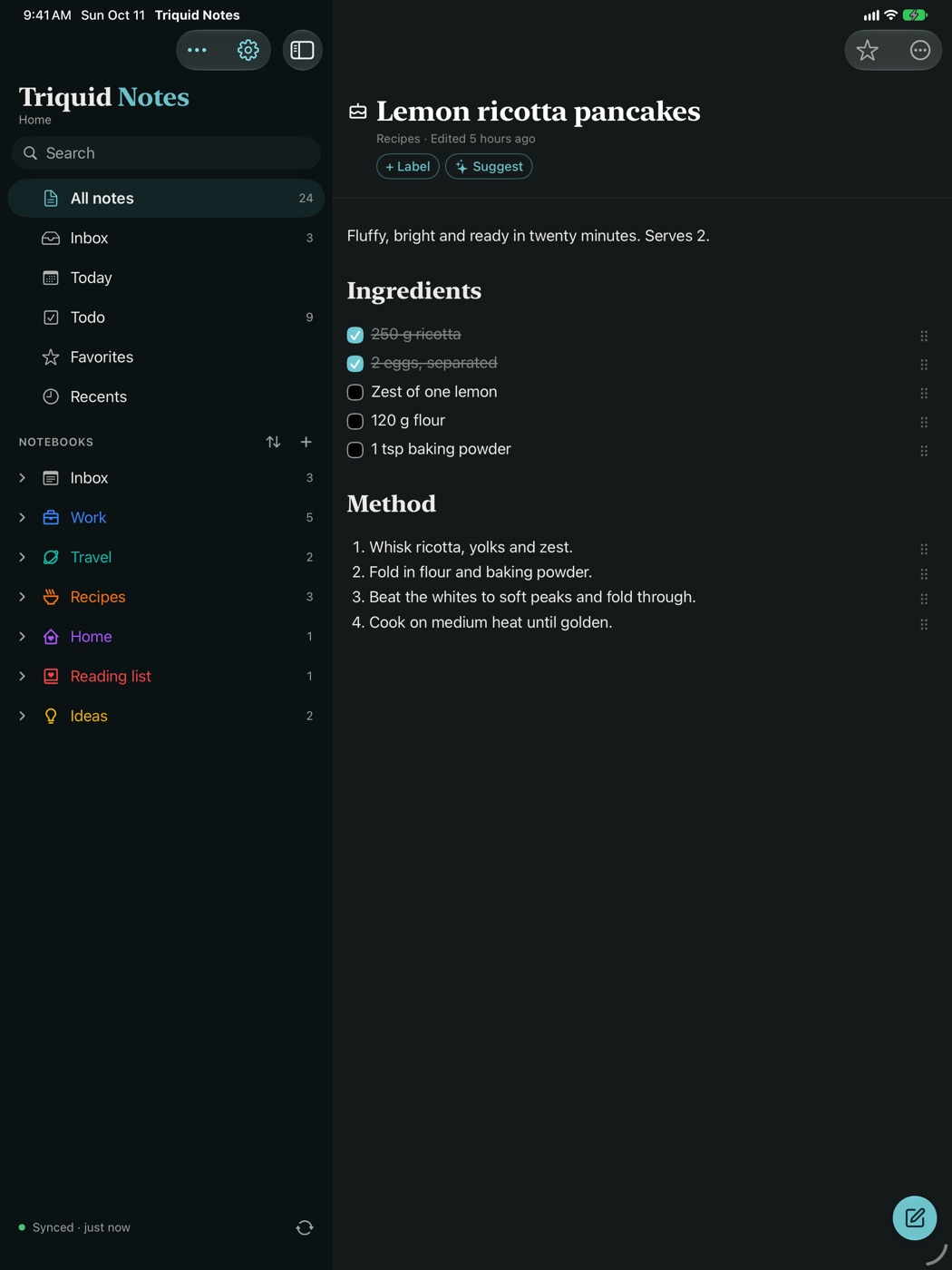Click the Reading list notebook icon
Image resolution: width=952 pixels, height=1270 pixels.
point(51,676)
